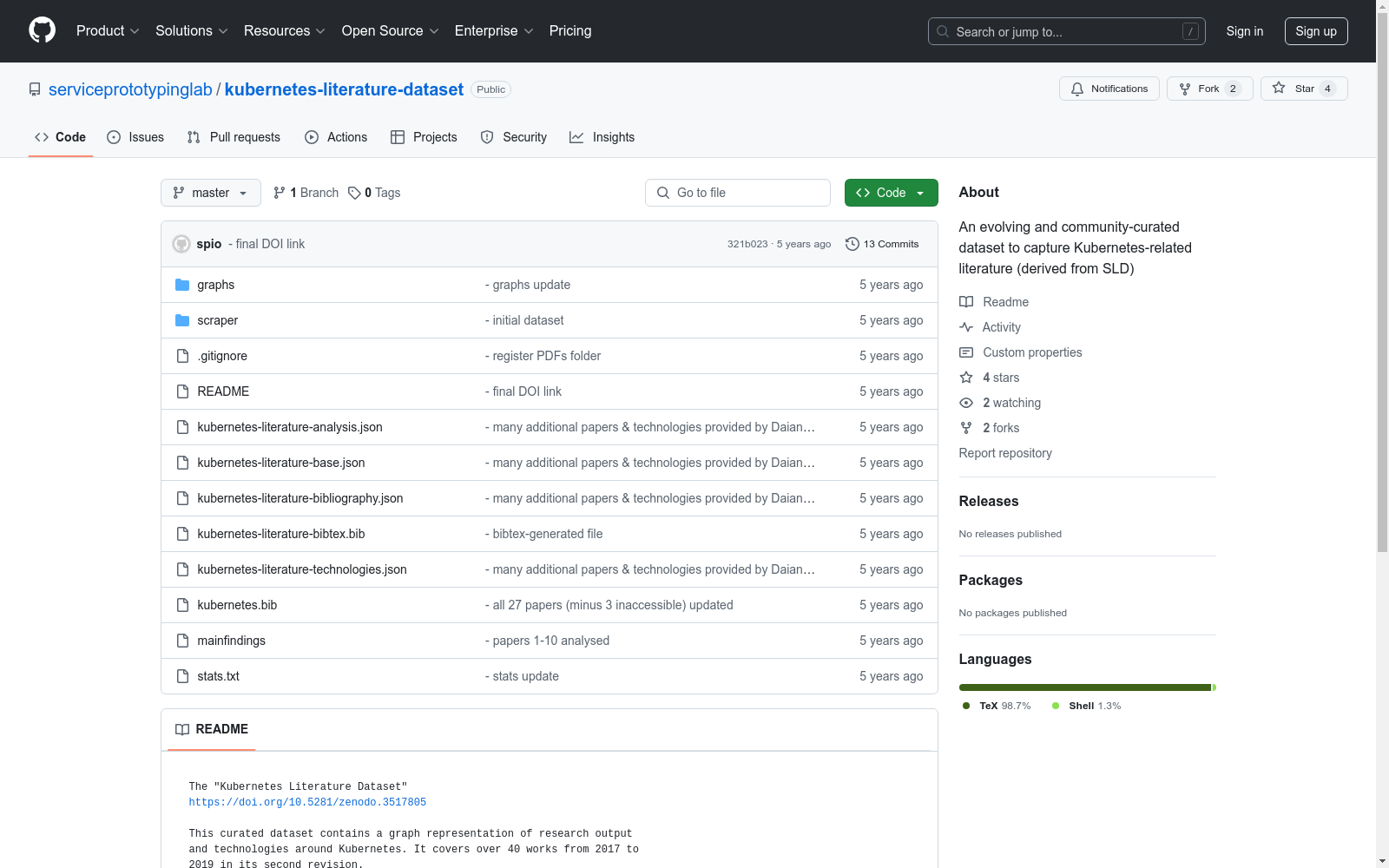
Task: Select the Code tab
Action: coord(61,137)
